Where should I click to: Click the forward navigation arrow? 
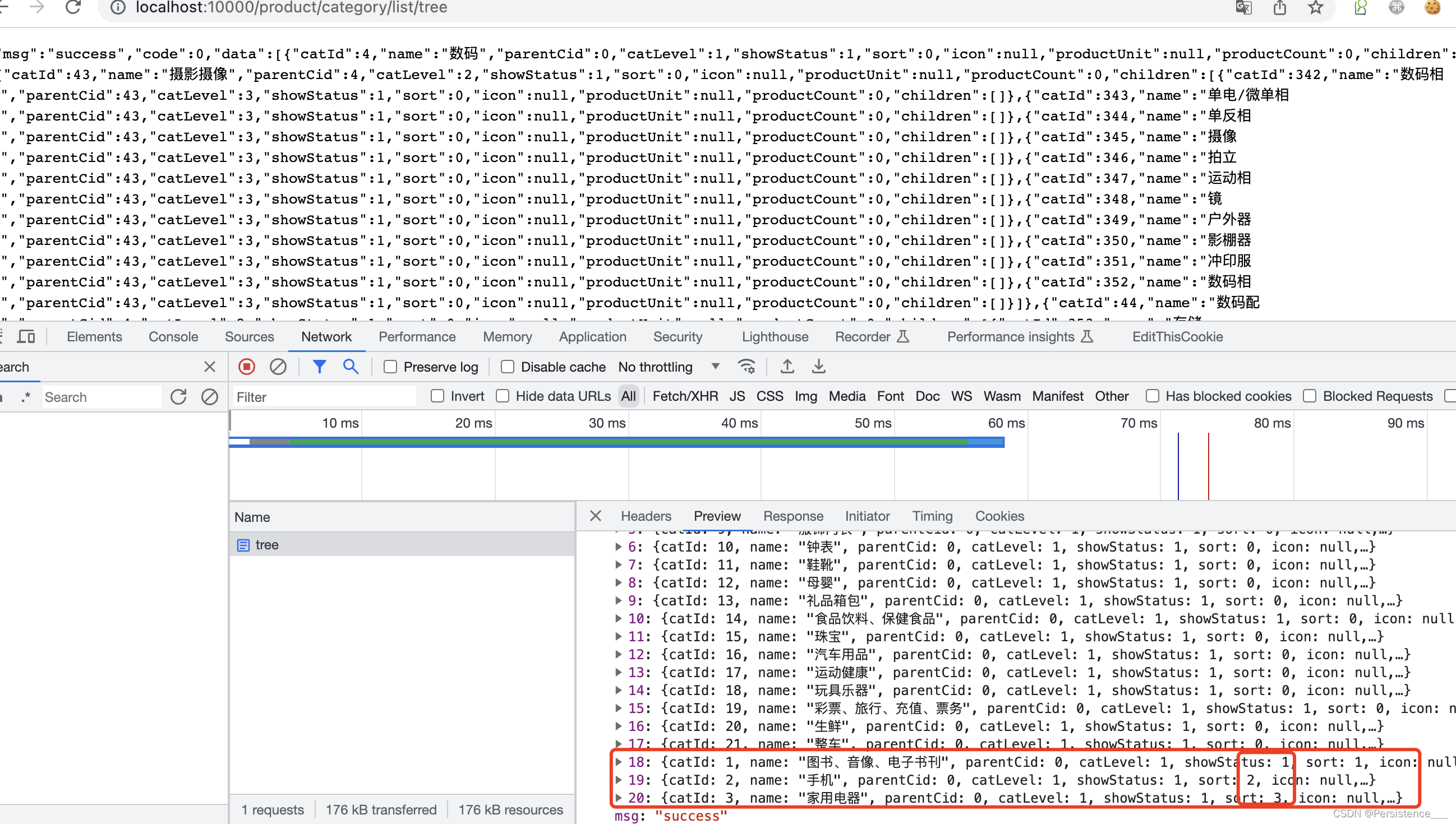point(38,7)
